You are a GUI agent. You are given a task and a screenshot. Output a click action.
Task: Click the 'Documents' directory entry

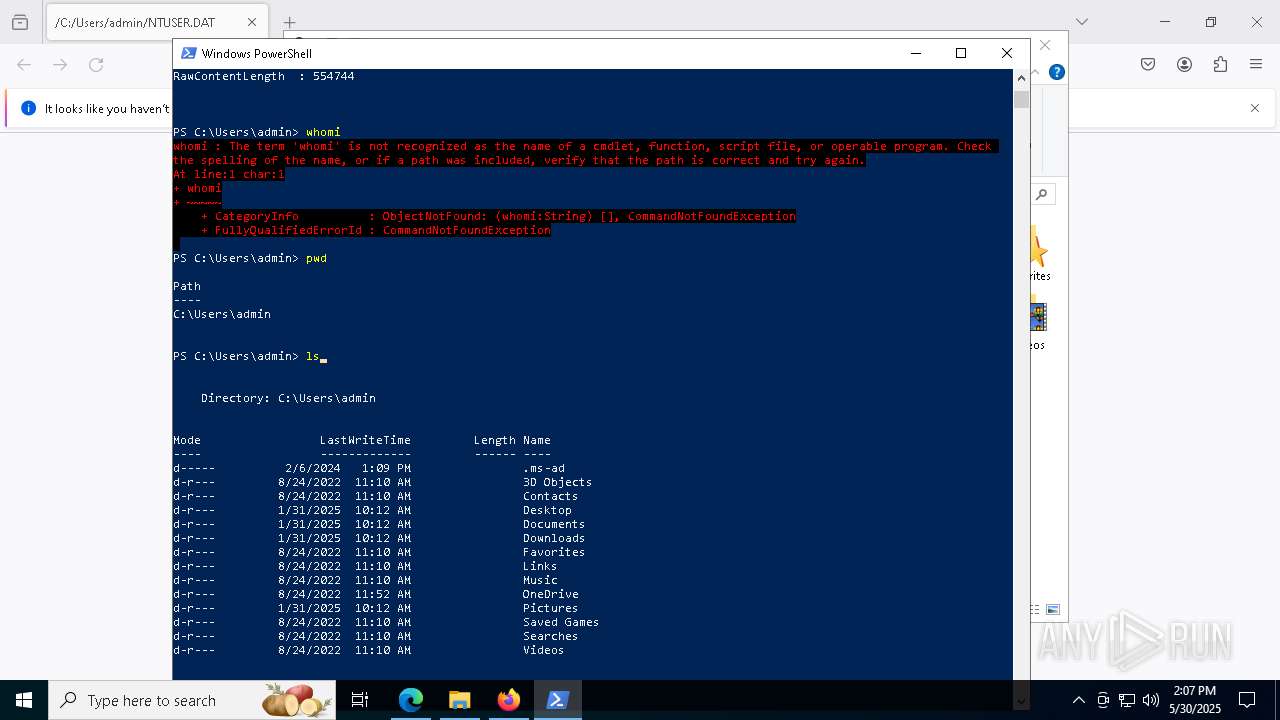[554, 524]
